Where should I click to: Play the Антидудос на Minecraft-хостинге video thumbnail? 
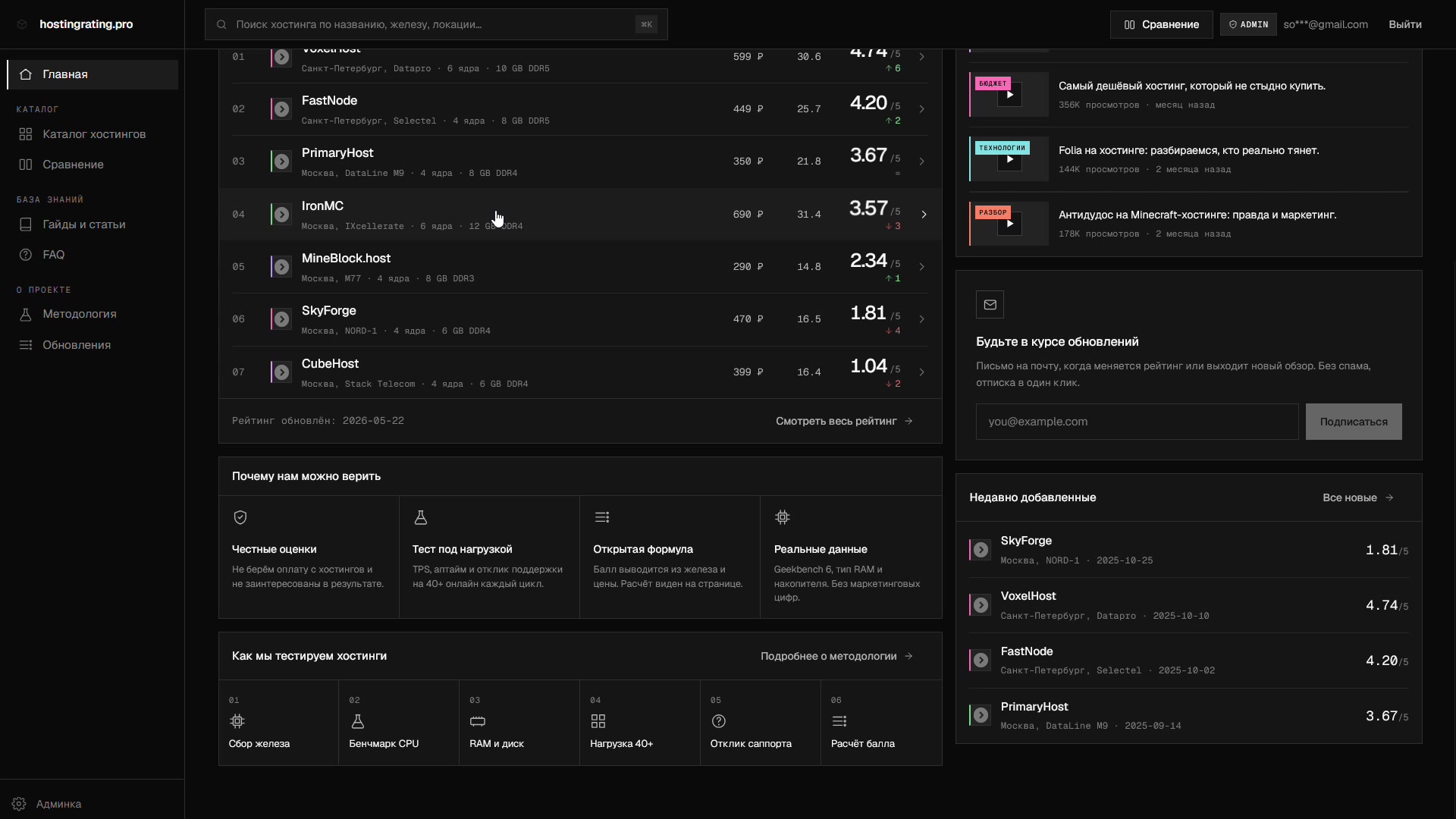coord(1009,224)
